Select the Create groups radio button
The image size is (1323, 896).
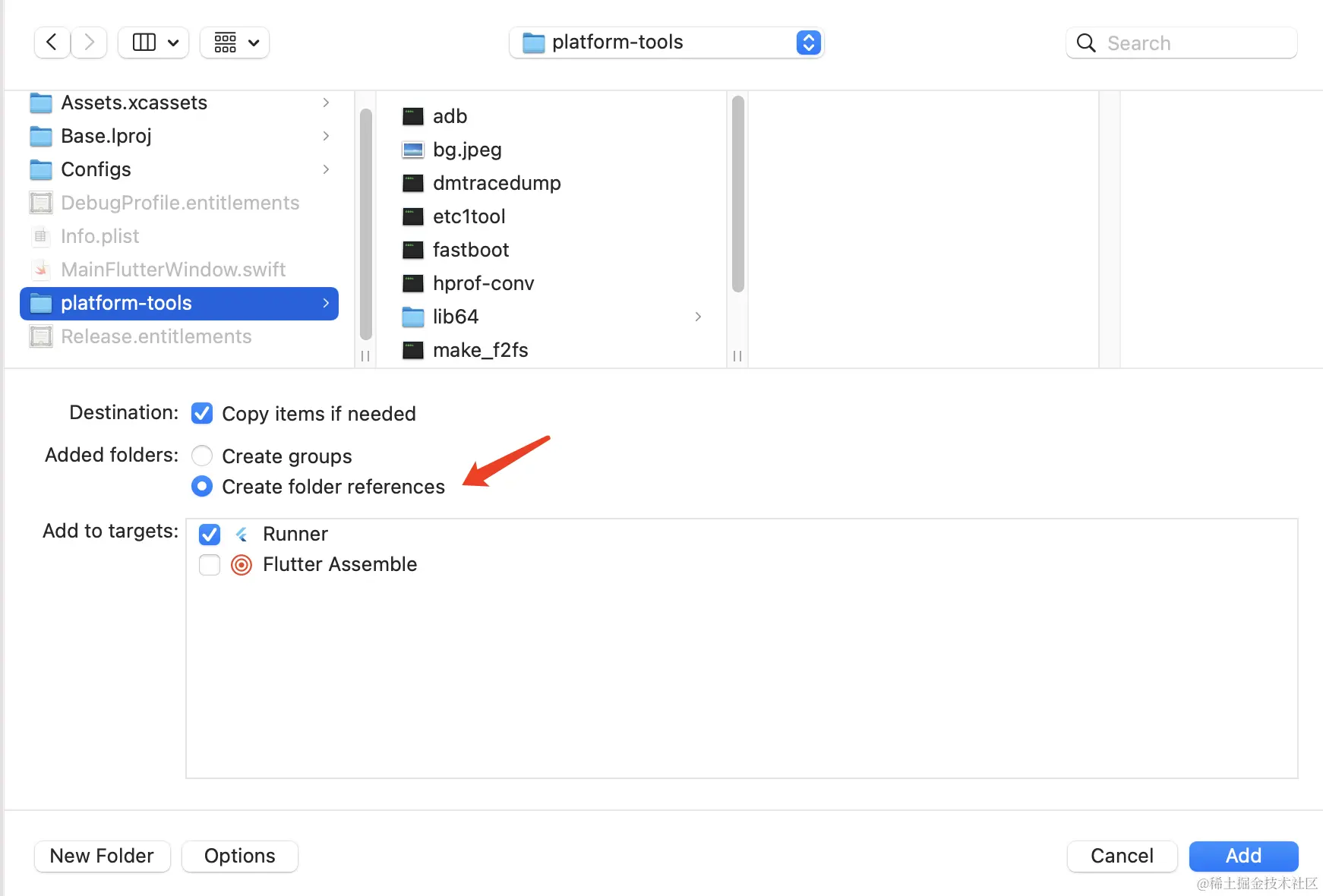[202, 456]
